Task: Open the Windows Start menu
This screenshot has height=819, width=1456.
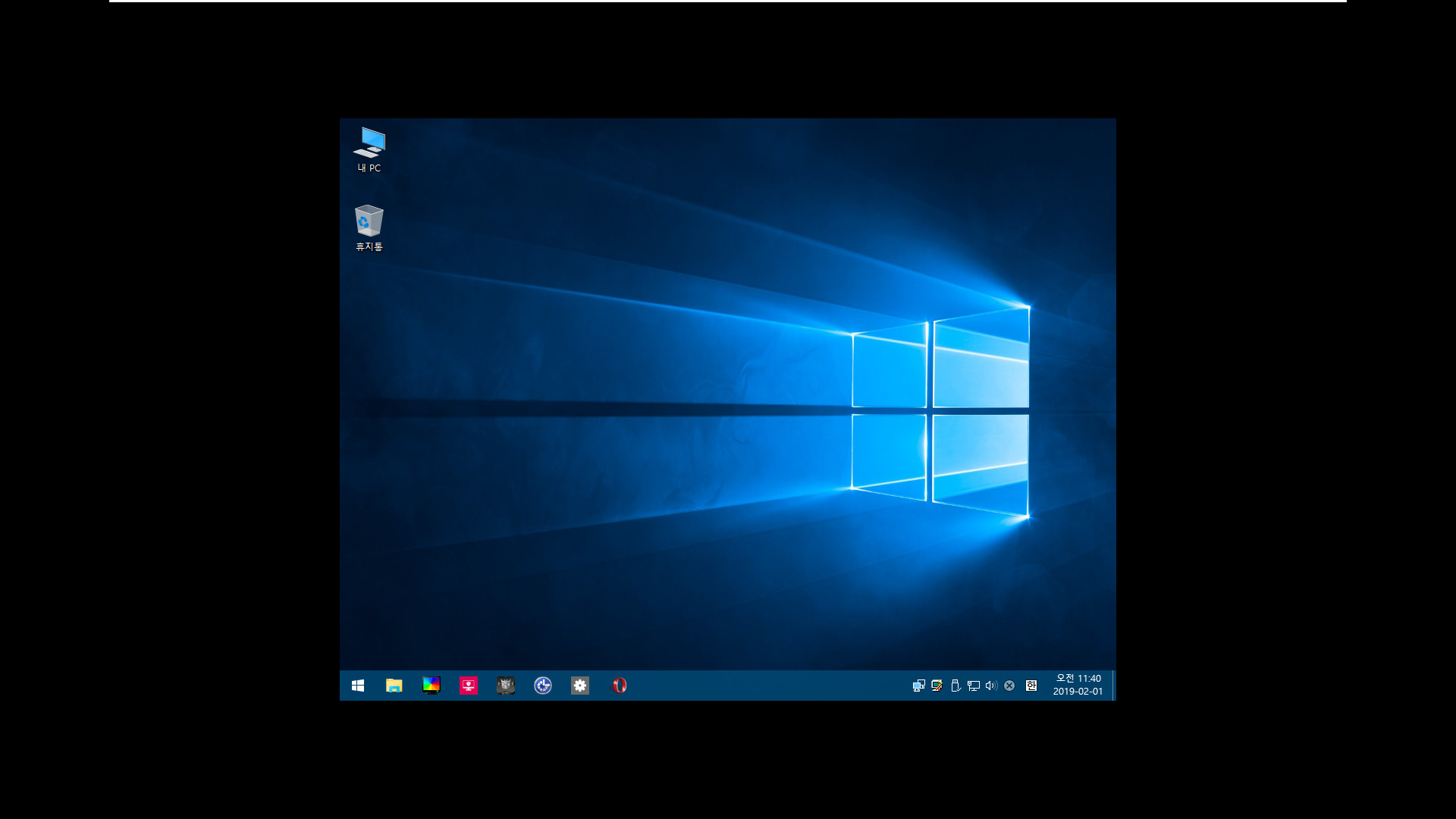Action: click(358, 686)
